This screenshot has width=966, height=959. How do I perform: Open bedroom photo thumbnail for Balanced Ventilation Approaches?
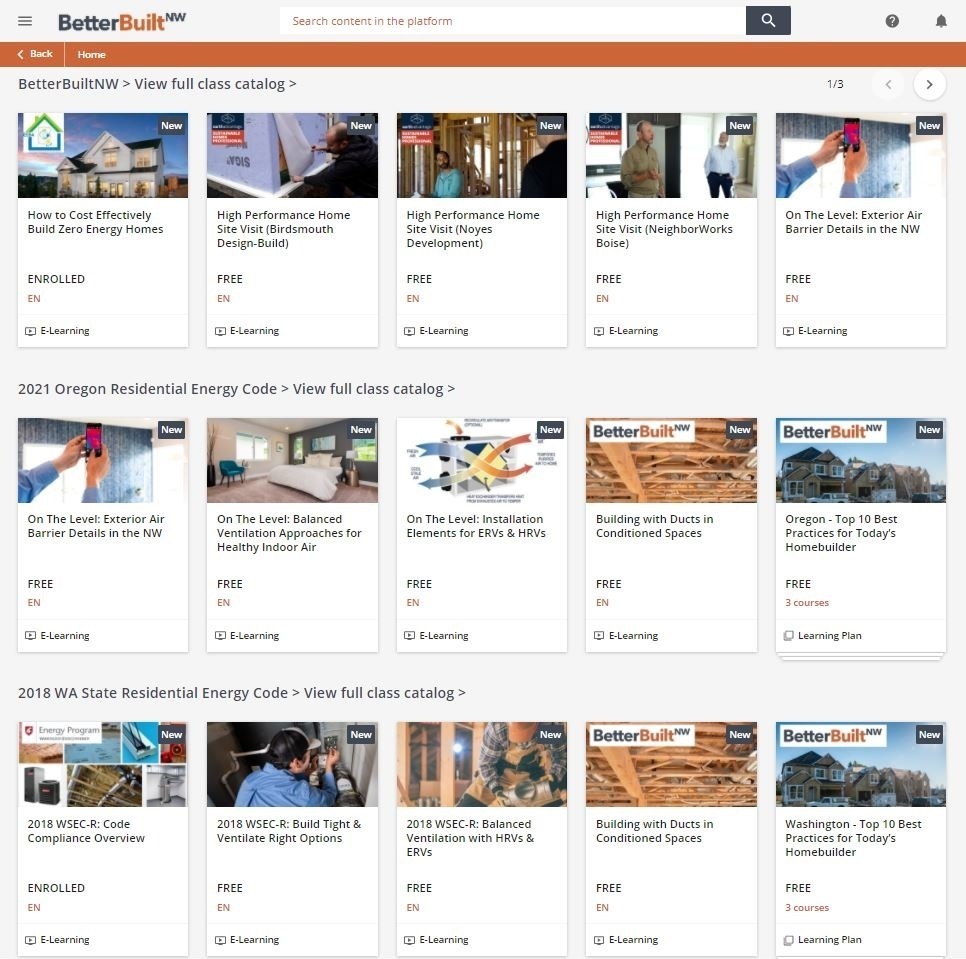click(292, 460)
